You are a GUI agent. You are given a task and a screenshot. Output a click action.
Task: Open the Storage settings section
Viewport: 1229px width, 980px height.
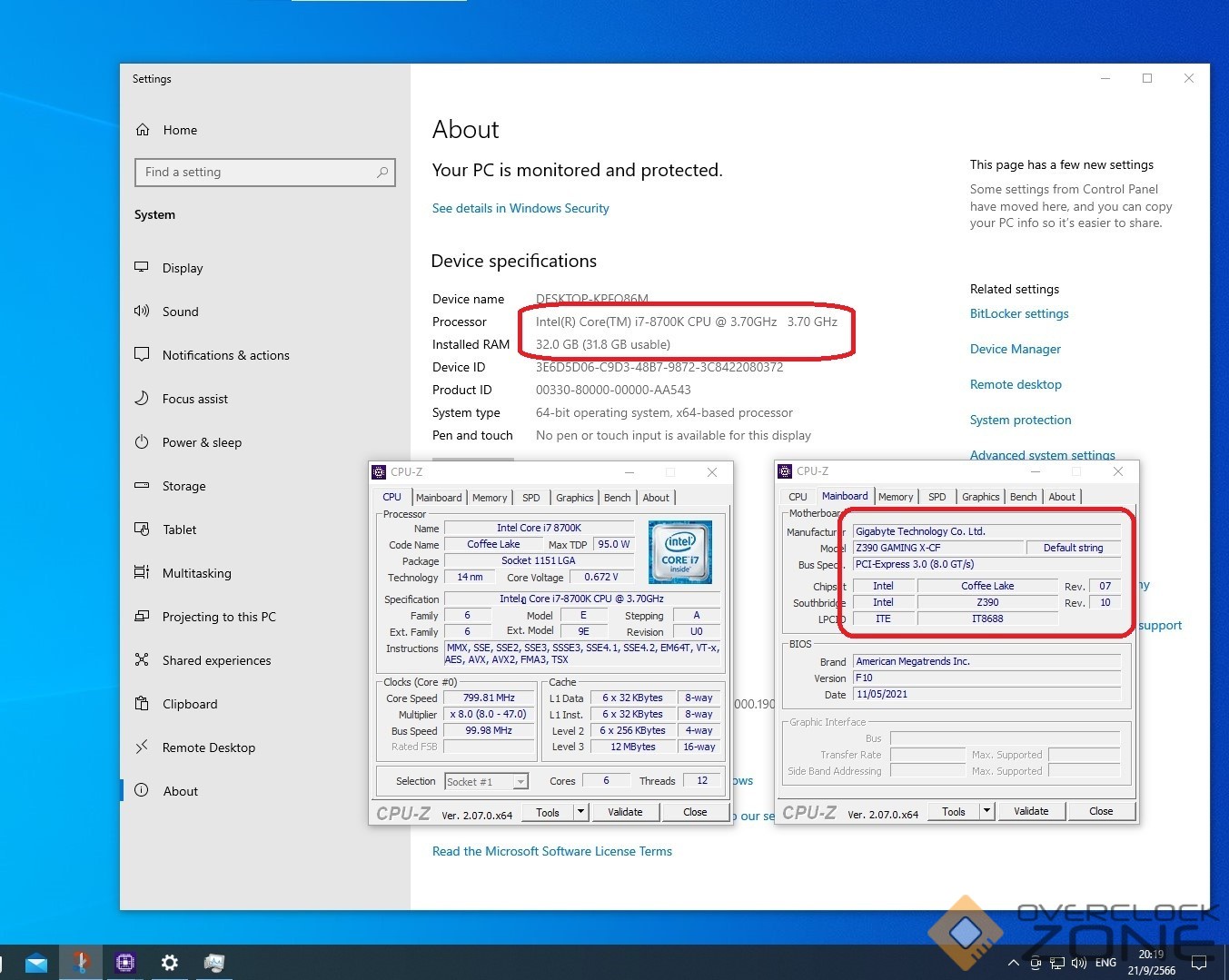coord(183,486)
